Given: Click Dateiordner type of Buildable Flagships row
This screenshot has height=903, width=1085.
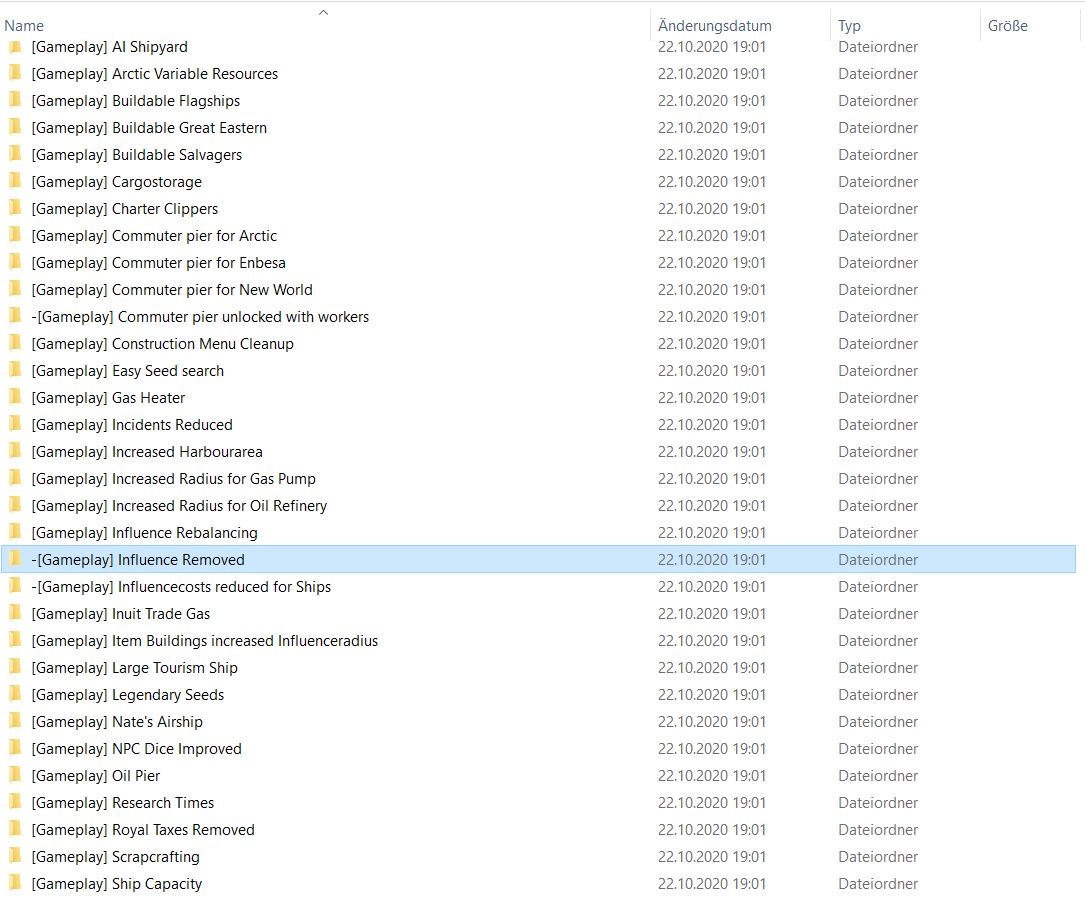Looking at the screenshot, I should click(x=878, y=101).
